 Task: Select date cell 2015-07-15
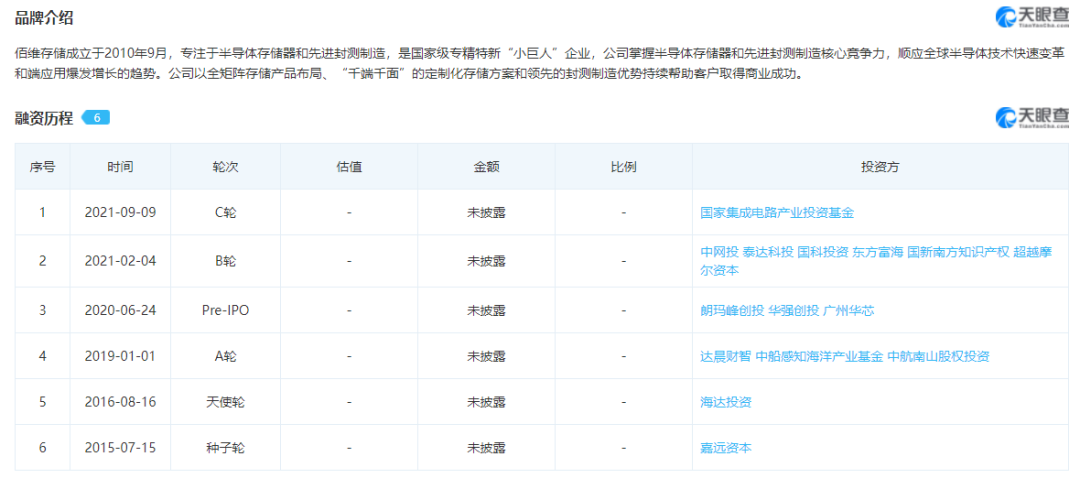120,448
